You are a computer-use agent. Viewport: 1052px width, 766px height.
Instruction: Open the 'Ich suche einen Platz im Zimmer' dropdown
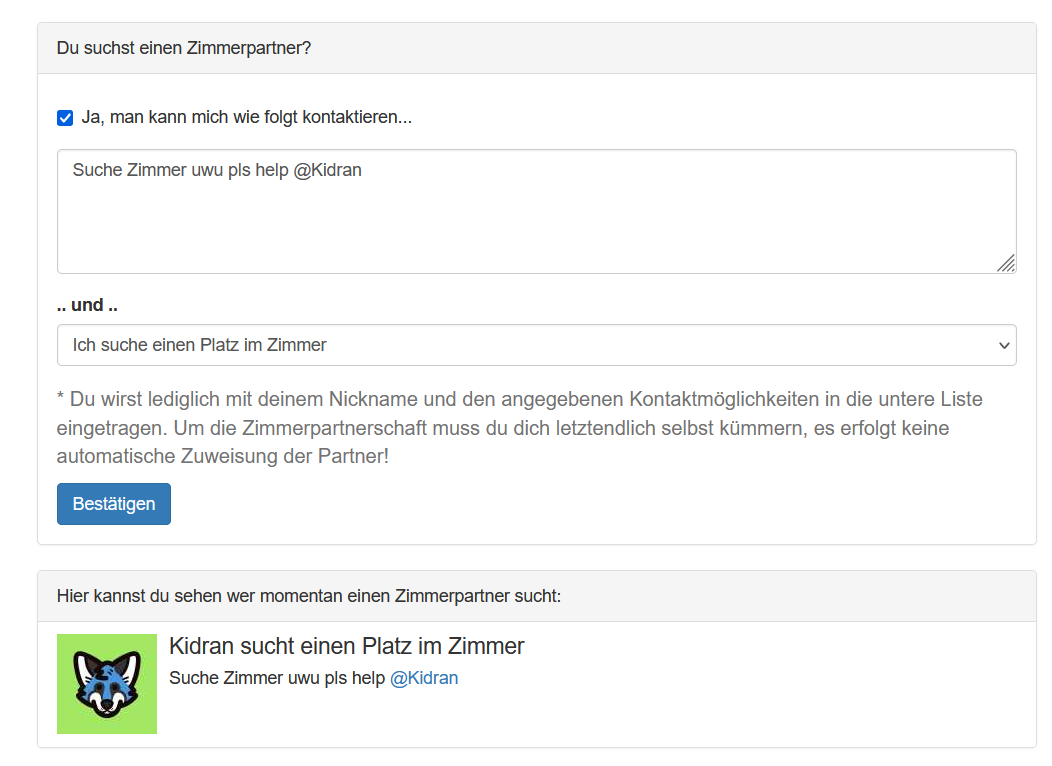(536, 345)
